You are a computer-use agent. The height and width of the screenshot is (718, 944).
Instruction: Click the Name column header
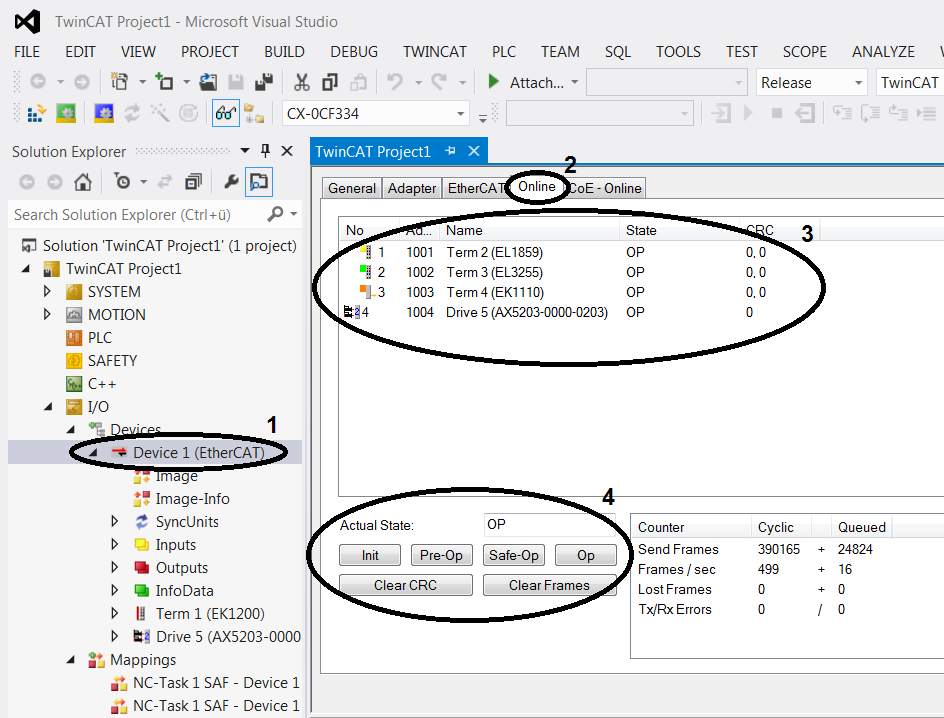[464, 230]
